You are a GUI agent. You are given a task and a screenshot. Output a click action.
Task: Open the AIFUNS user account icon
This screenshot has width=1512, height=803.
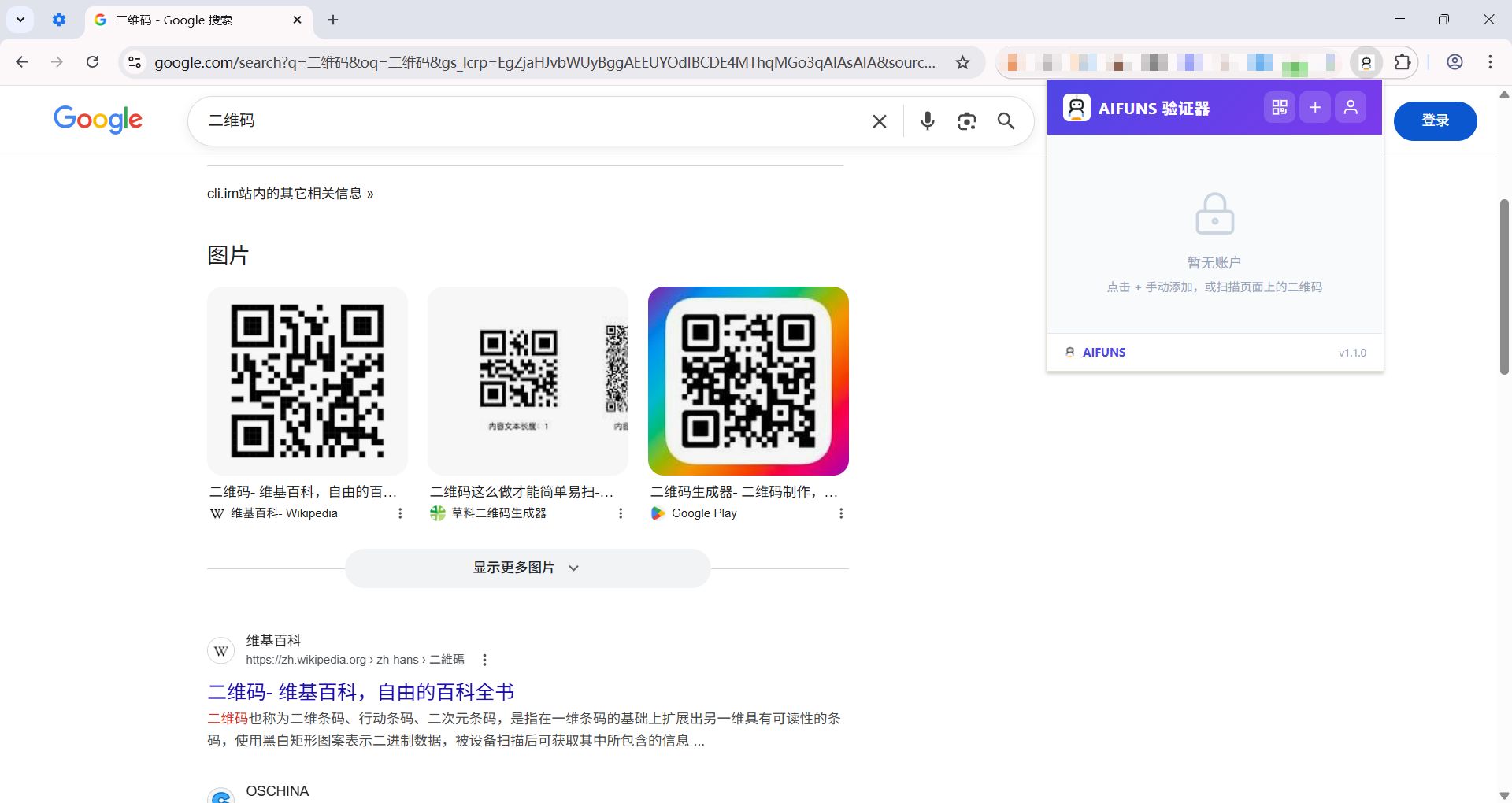pyautogui.click(x=1351, y=107)
